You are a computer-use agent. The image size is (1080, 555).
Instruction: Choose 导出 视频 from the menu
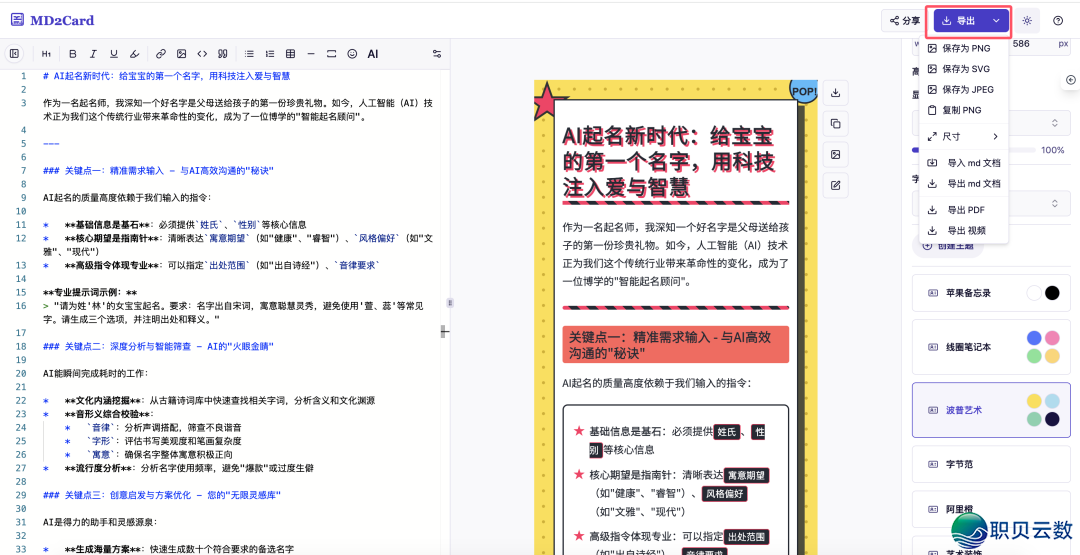pyautogui.click(x=964, y=231)
